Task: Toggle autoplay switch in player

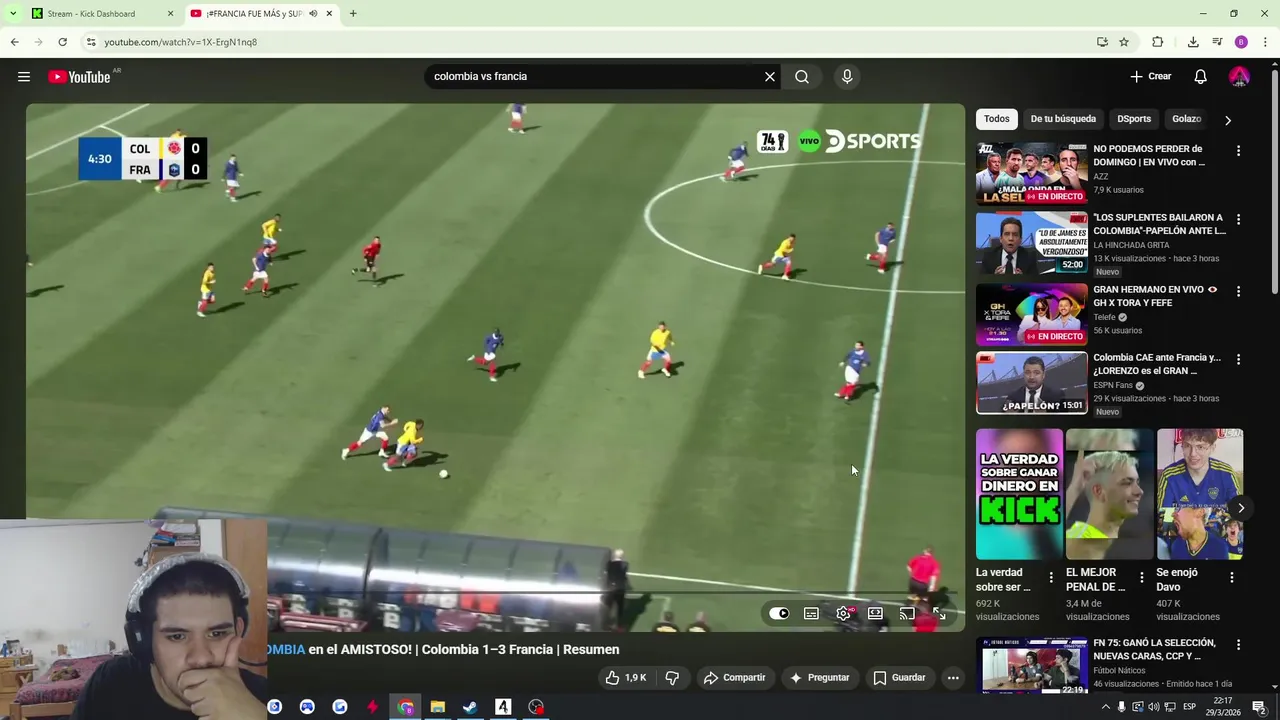Action: tap(779, 613)
